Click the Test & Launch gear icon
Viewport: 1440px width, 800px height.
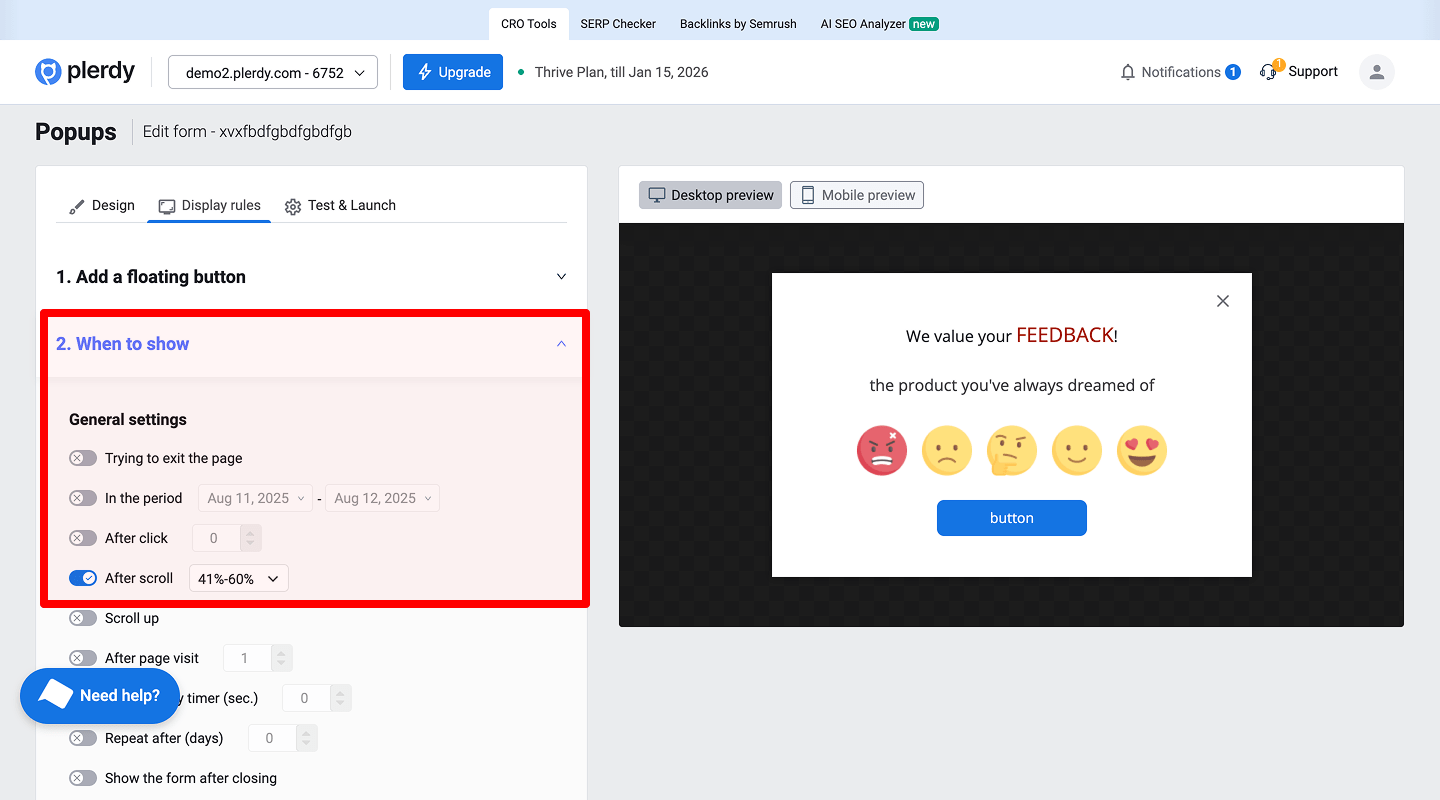tap(293, 205)
